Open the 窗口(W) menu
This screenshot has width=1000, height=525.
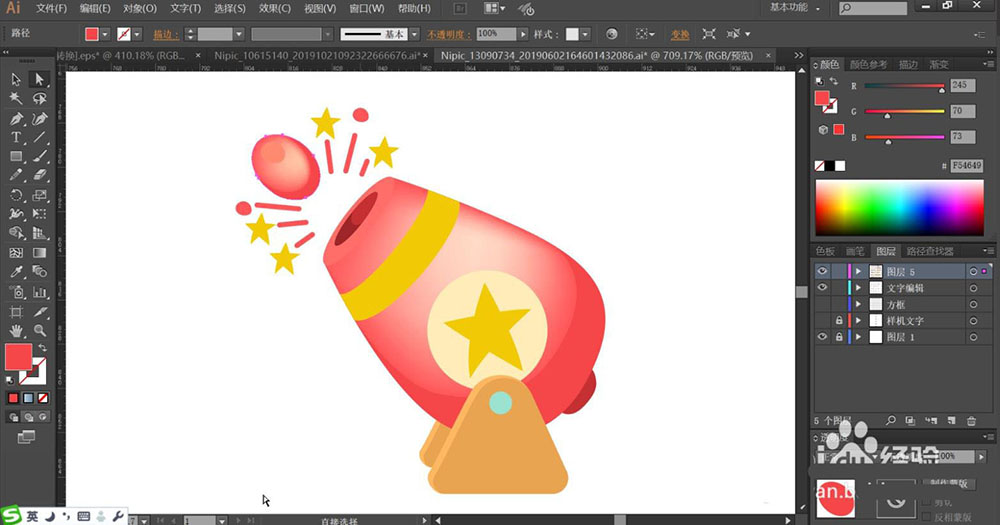coord(367,9)
